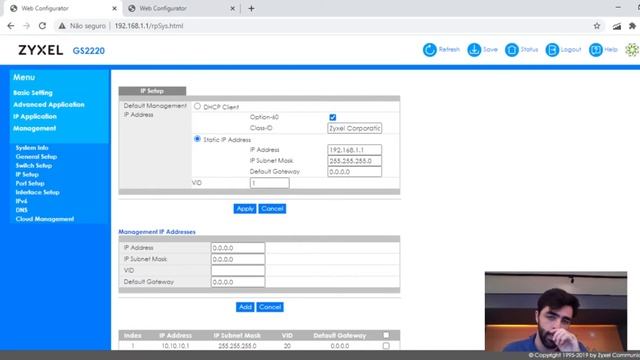Click browser forward arrow
The width and height of the screenshot is (640, 360).
pyautogui.click(x=27, y=26)
